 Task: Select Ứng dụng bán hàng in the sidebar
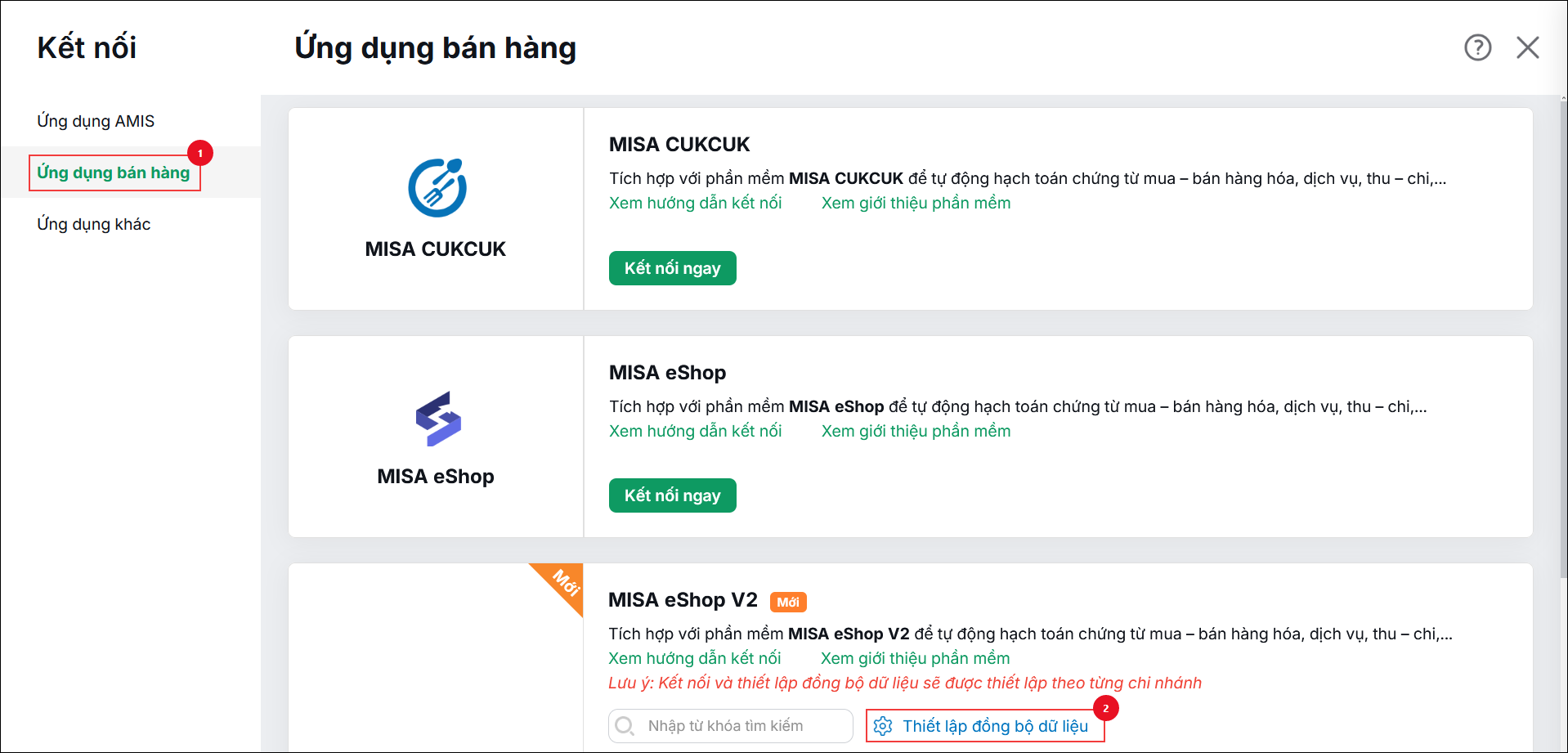point(114,173)
